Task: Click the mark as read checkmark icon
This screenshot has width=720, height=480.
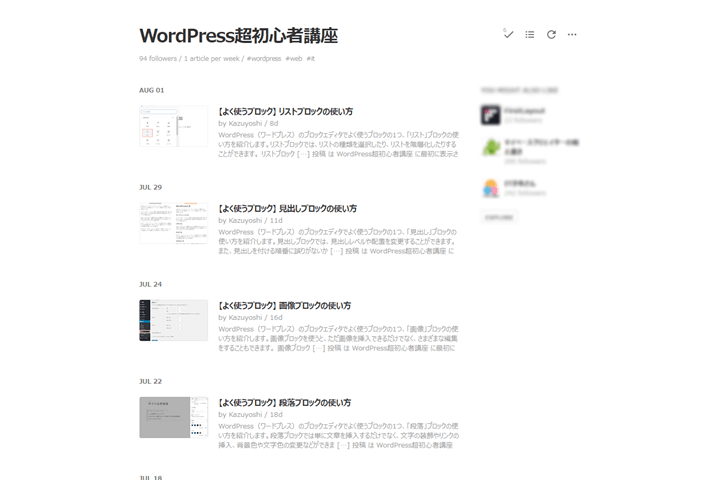Action: 508,34
